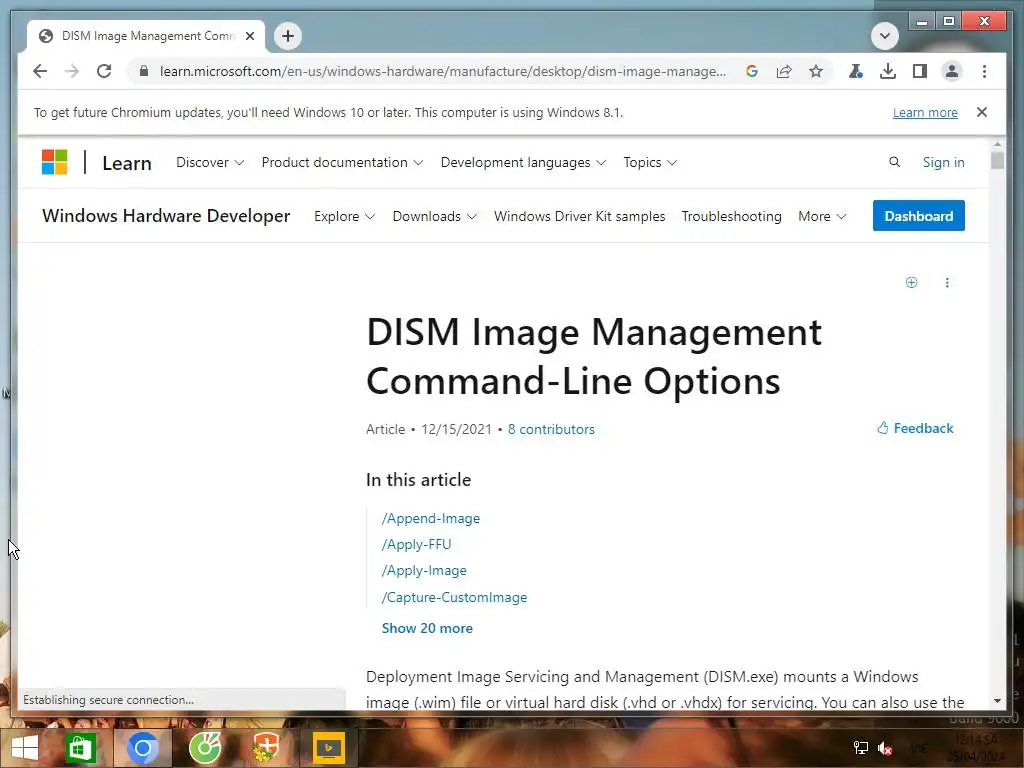Open Windows Driver Kit samples

579,216
